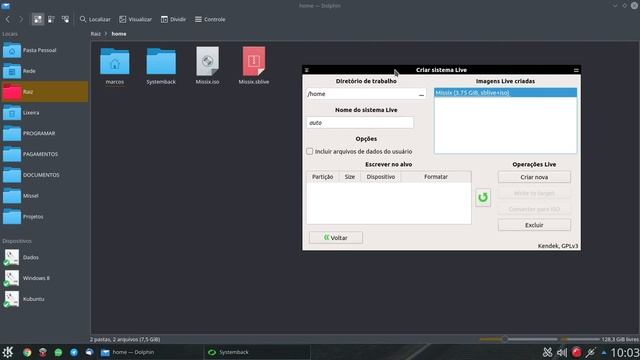
Task: Click the 10:03 clock
Action: point(625,353)
